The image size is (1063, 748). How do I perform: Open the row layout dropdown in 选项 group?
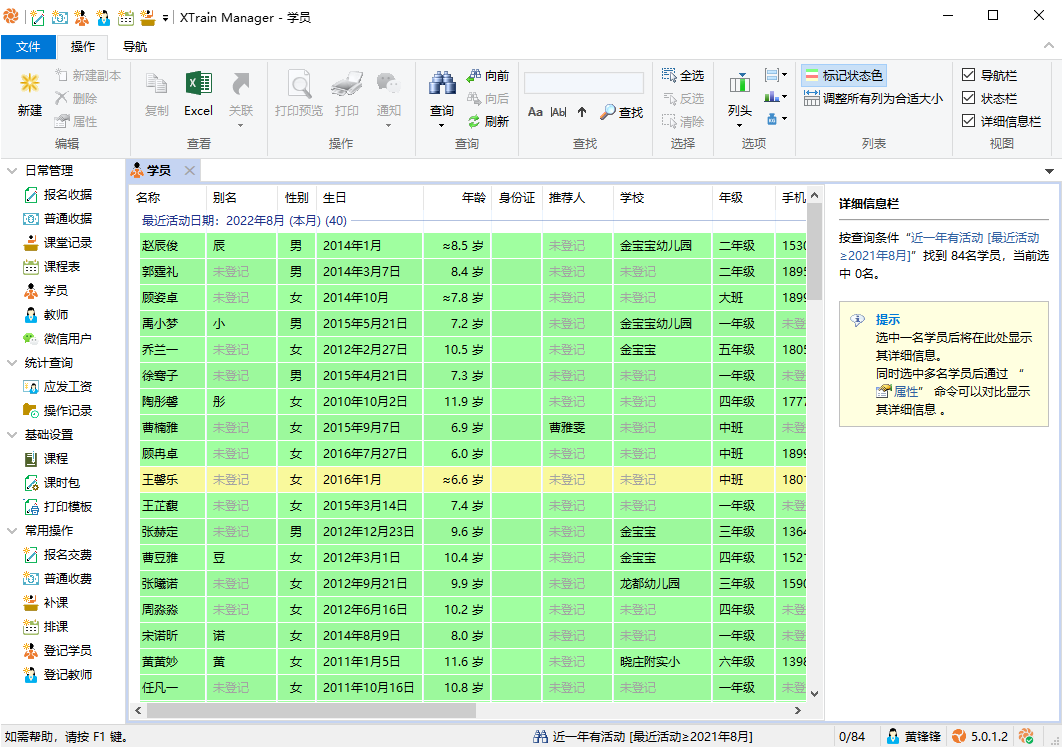(776, 75)
